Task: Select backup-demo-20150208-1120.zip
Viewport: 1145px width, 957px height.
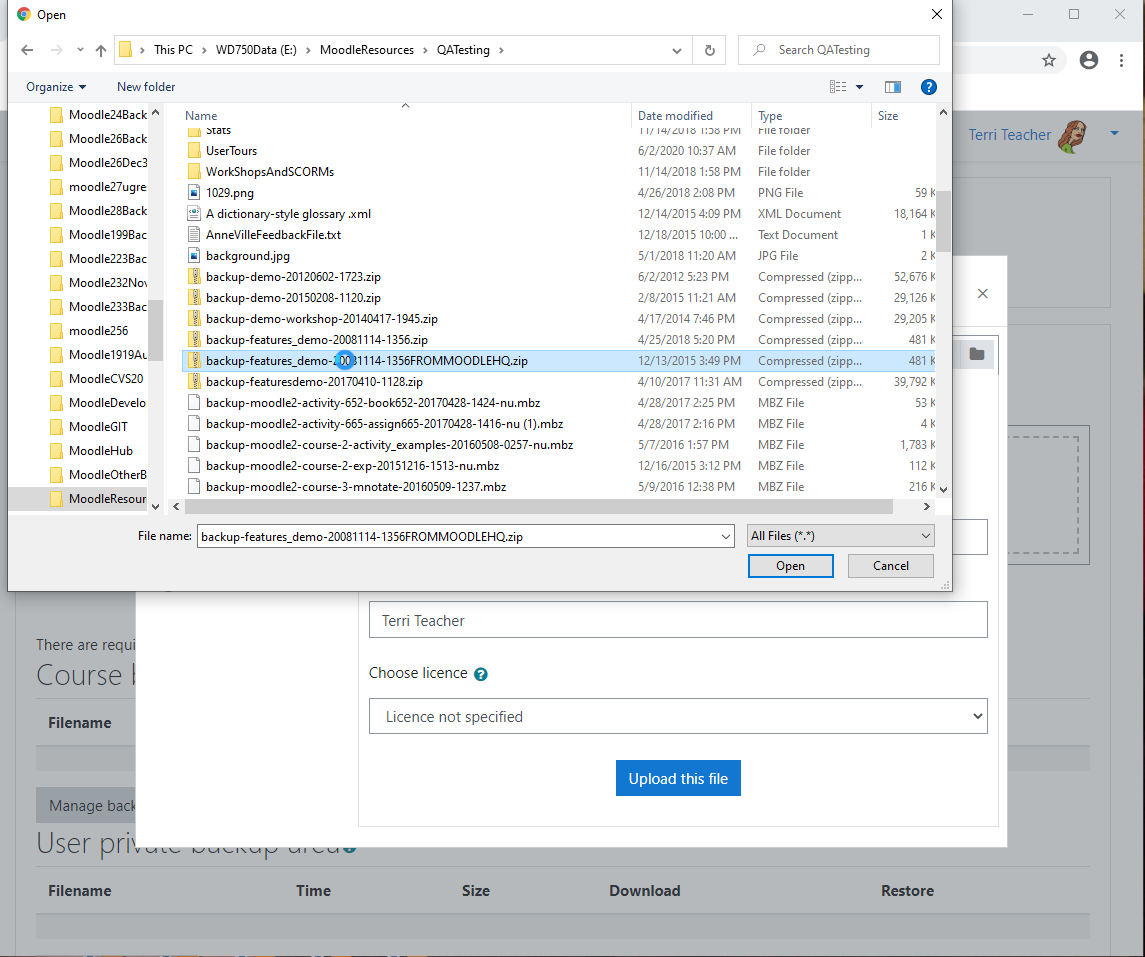Action: pyautogui.click(x=293, y=299)
